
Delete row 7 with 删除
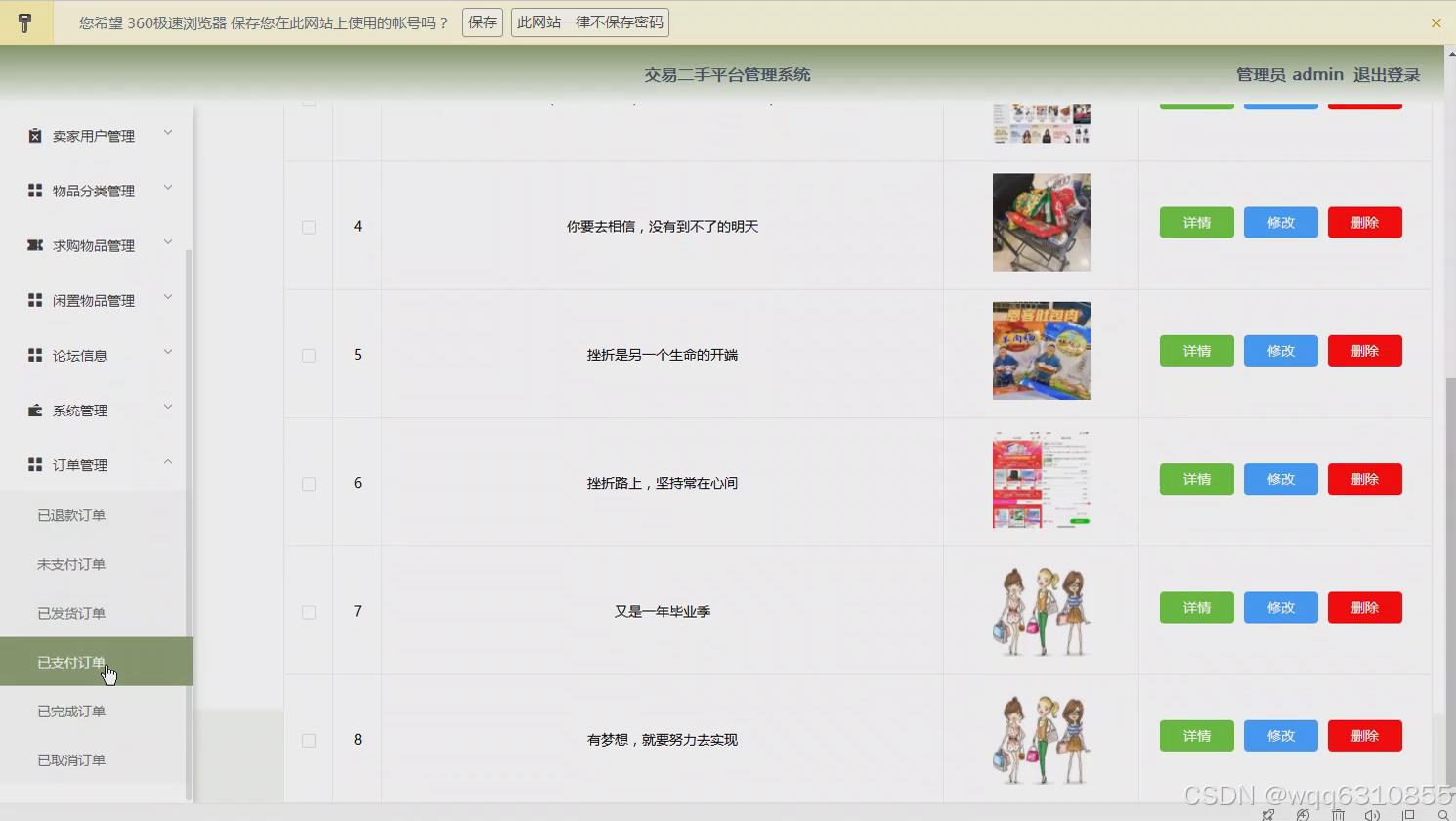pyautogui.click(x=1365, y=608)
